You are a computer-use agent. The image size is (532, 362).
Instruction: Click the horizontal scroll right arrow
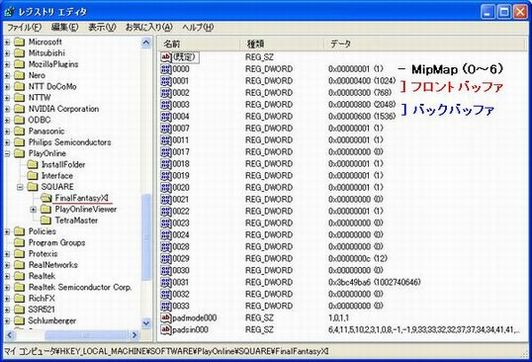134,335
